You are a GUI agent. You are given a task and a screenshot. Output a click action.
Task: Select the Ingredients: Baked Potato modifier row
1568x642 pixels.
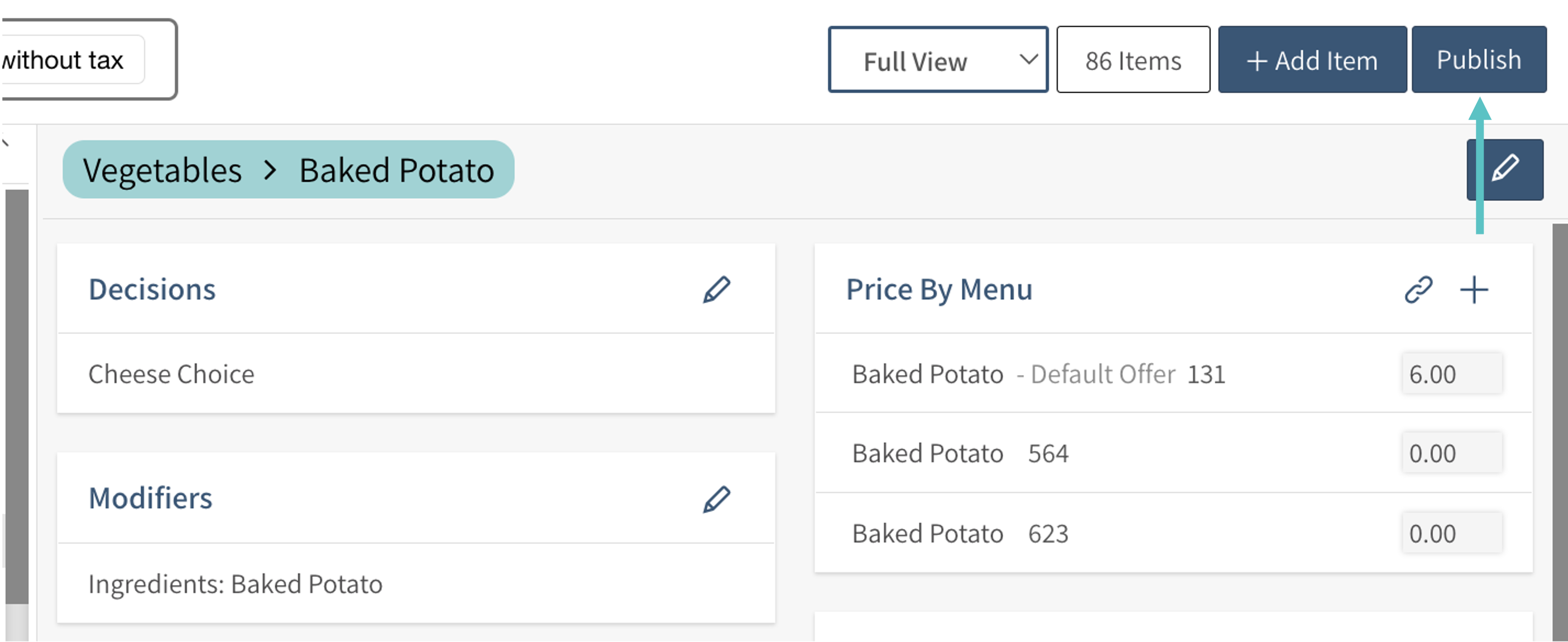pyautogui.click(x=236, y=583)
